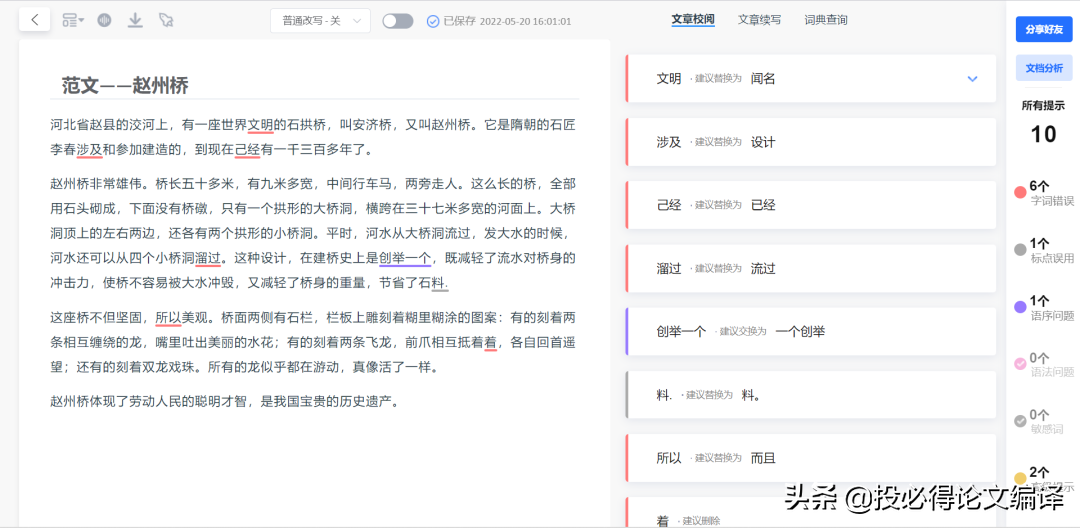Viewport: 1080px width, 528px height.
Task: Open the layout list icon menu
Action: 72,21
